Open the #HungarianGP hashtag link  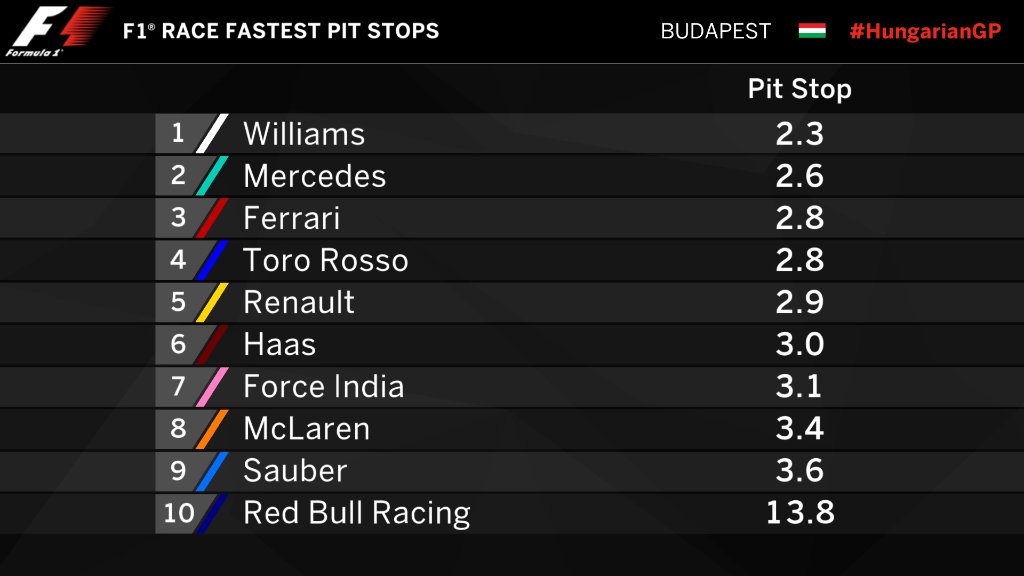[925, 31]
